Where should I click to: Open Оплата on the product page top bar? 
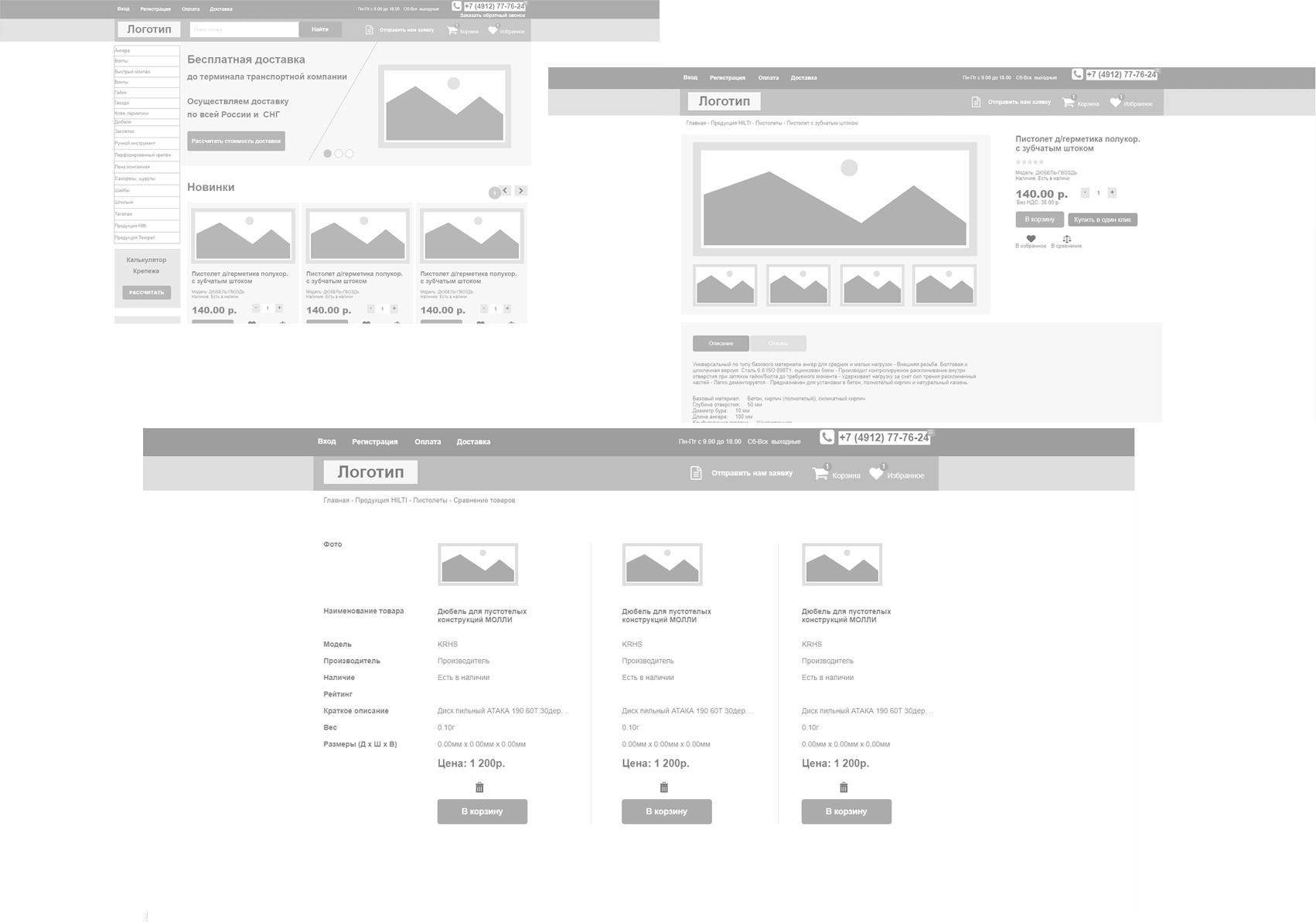coord(769,77)
